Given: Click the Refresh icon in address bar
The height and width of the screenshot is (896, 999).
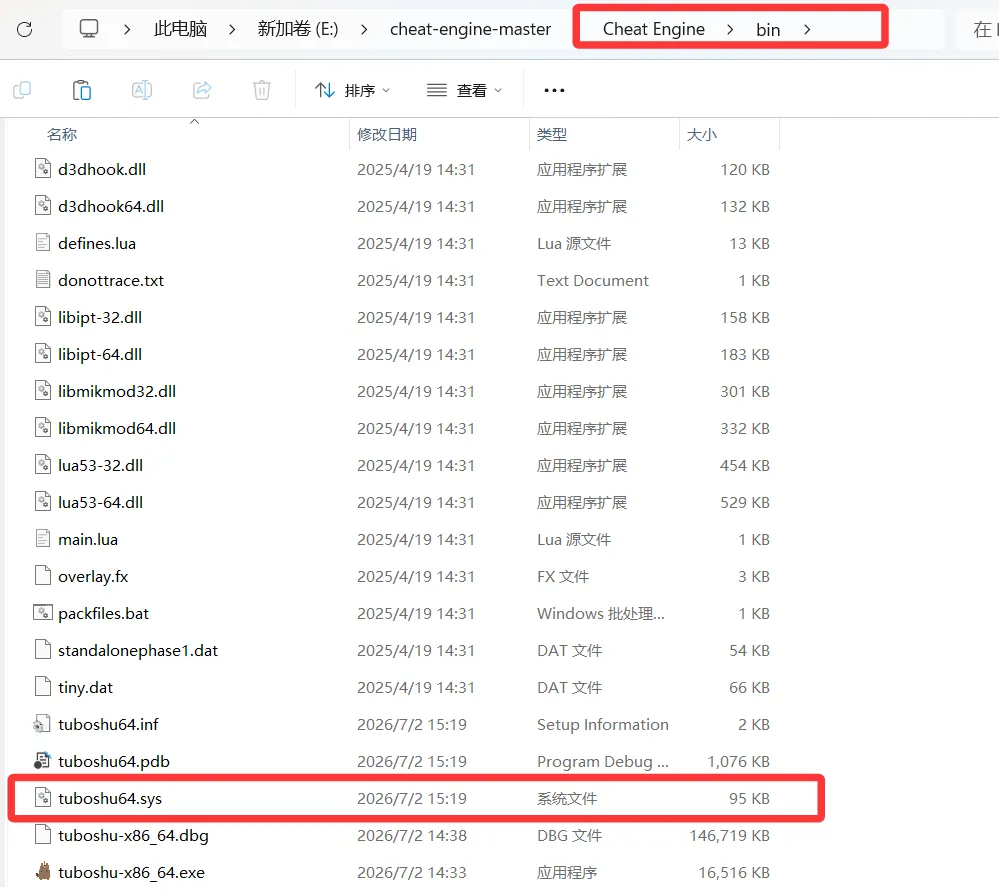Looking at the screenshot, I should point(24,29).
